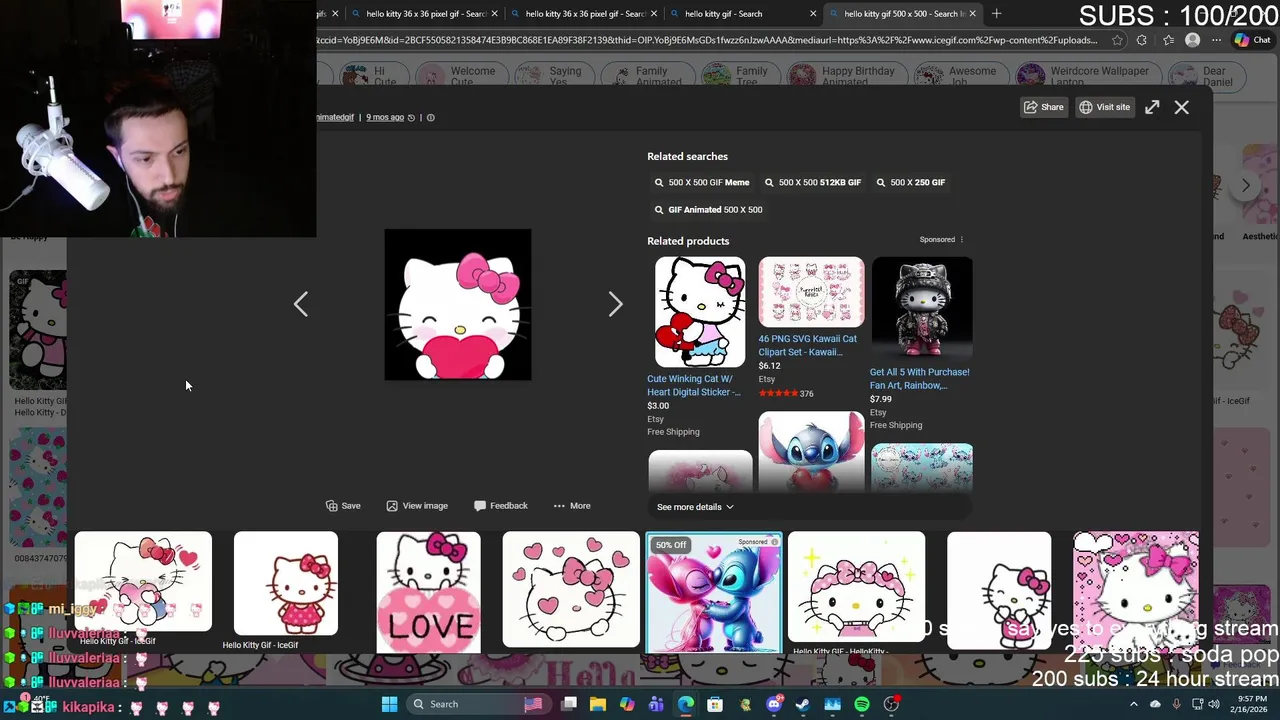Share this Hello Kitty image
Image resolution: width=1280 pixels, height=720 pixels.
1043,107
